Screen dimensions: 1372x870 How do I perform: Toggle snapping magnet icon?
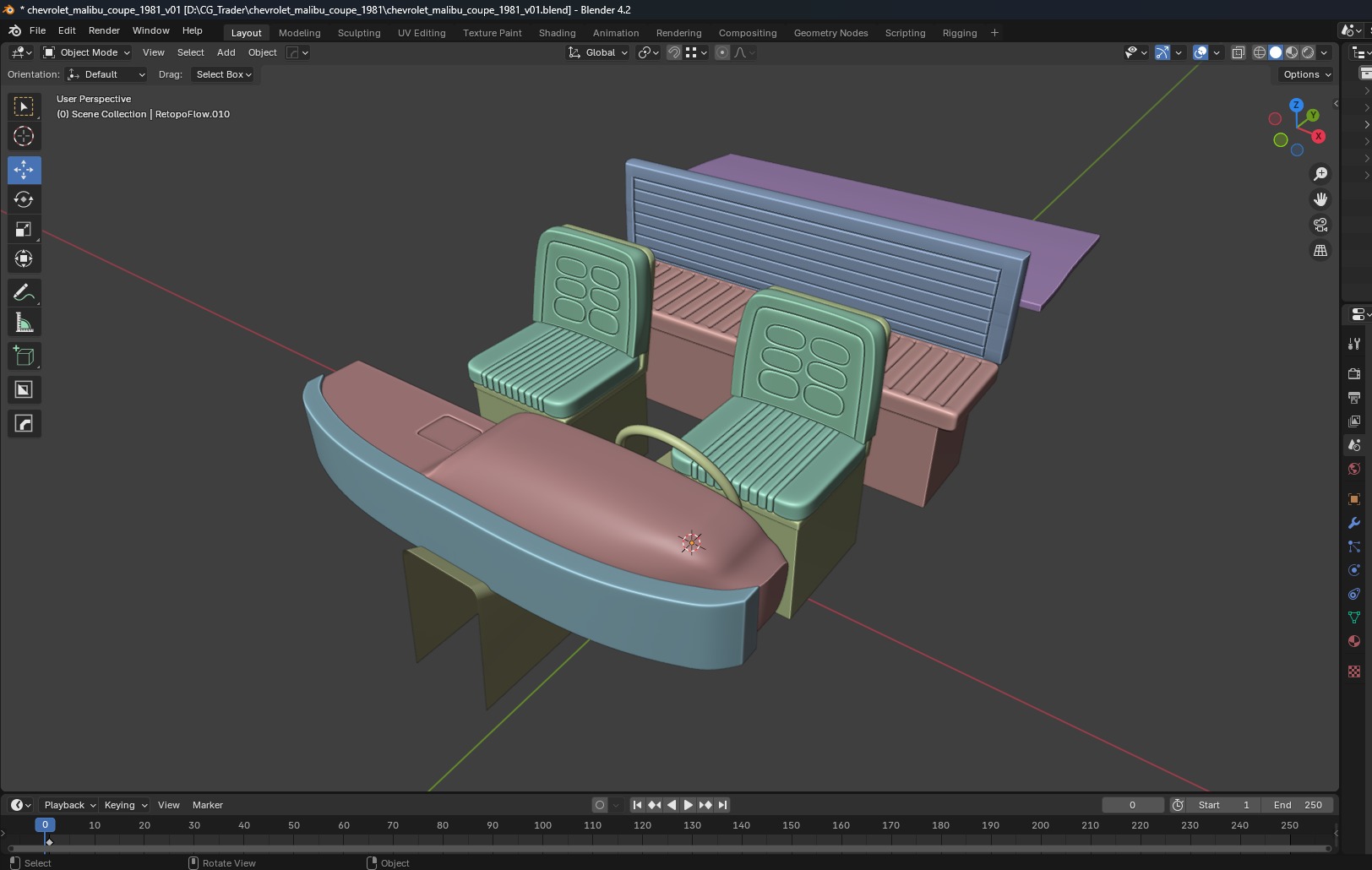pos(674,52)
